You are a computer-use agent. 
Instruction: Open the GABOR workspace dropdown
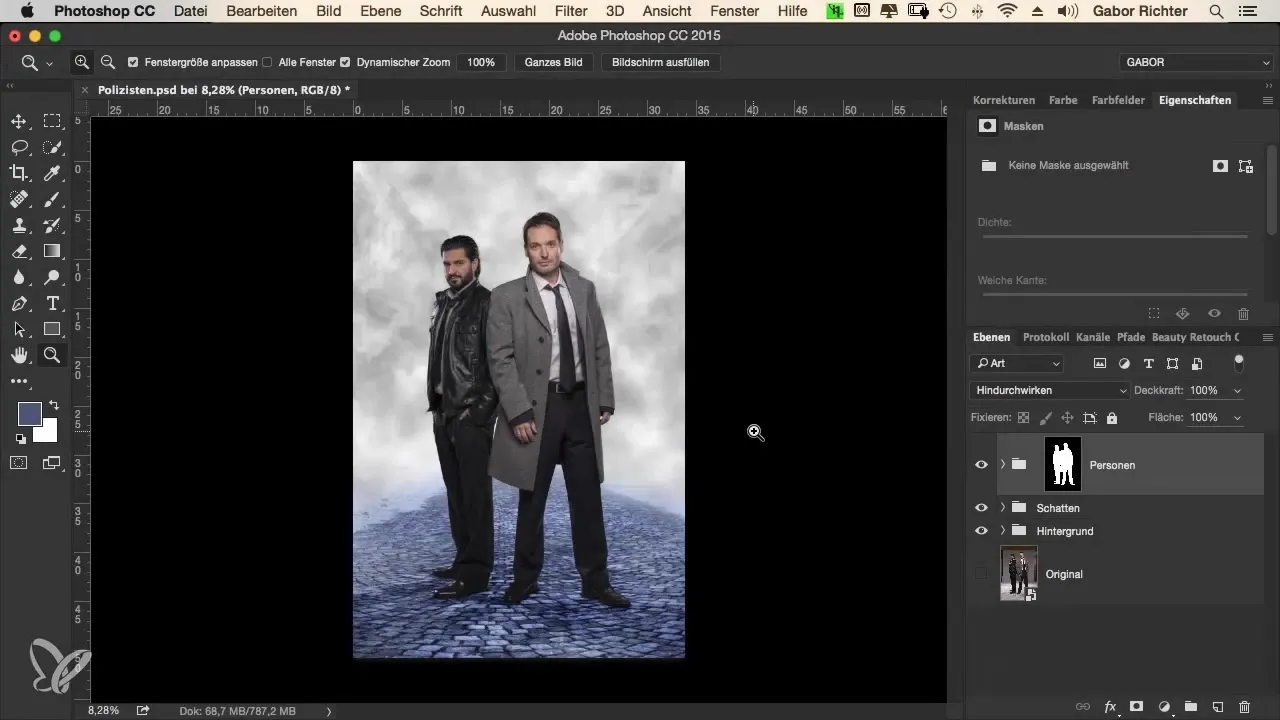pyautogui.click(x=1196, y=62)
